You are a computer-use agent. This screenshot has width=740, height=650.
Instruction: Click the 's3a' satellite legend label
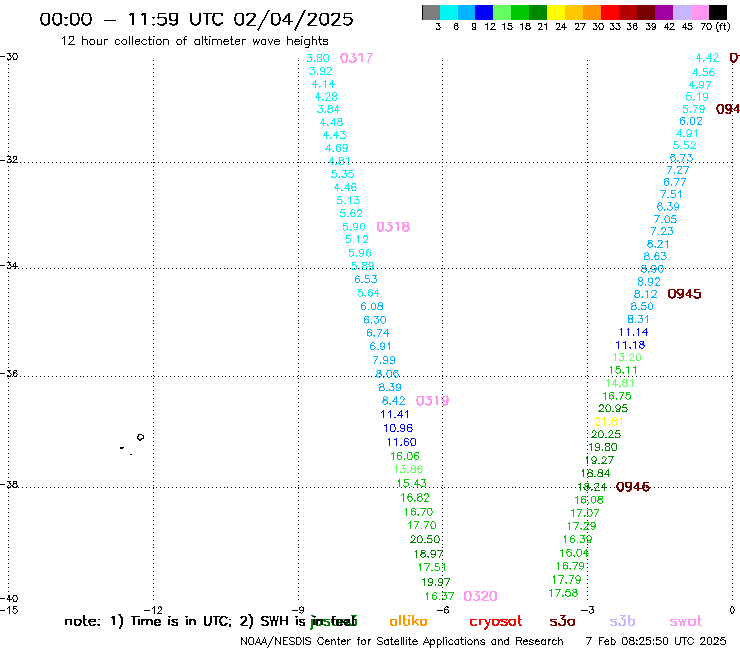pyautogui.click(x=562, y=622)
